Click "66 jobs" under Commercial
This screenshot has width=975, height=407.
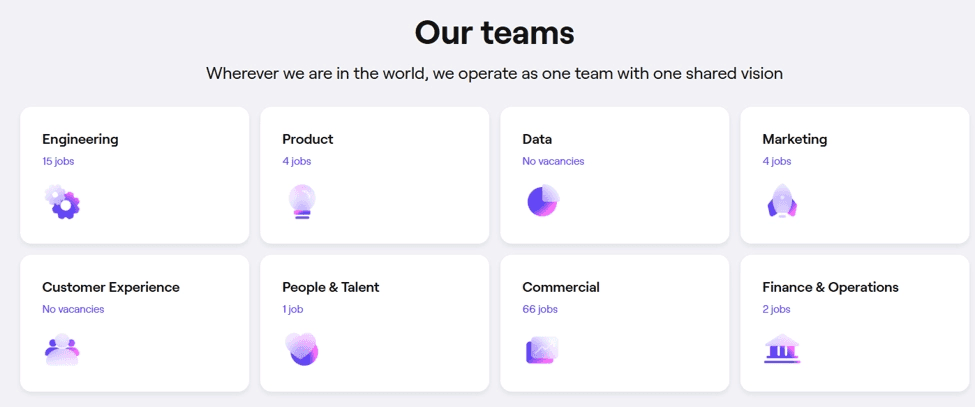coord(540,309)
